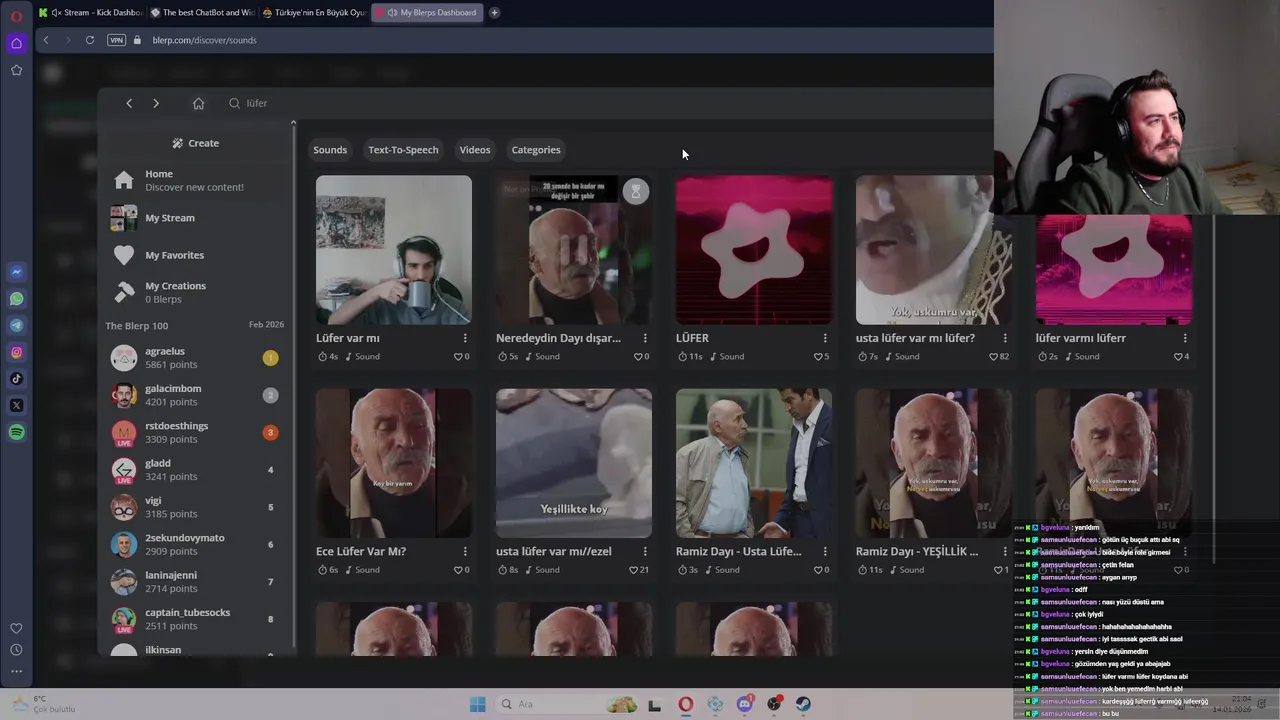This screenshot has width=1280, height=720.
Task: Open the Opera menu logo
Action: pos(16,17)
